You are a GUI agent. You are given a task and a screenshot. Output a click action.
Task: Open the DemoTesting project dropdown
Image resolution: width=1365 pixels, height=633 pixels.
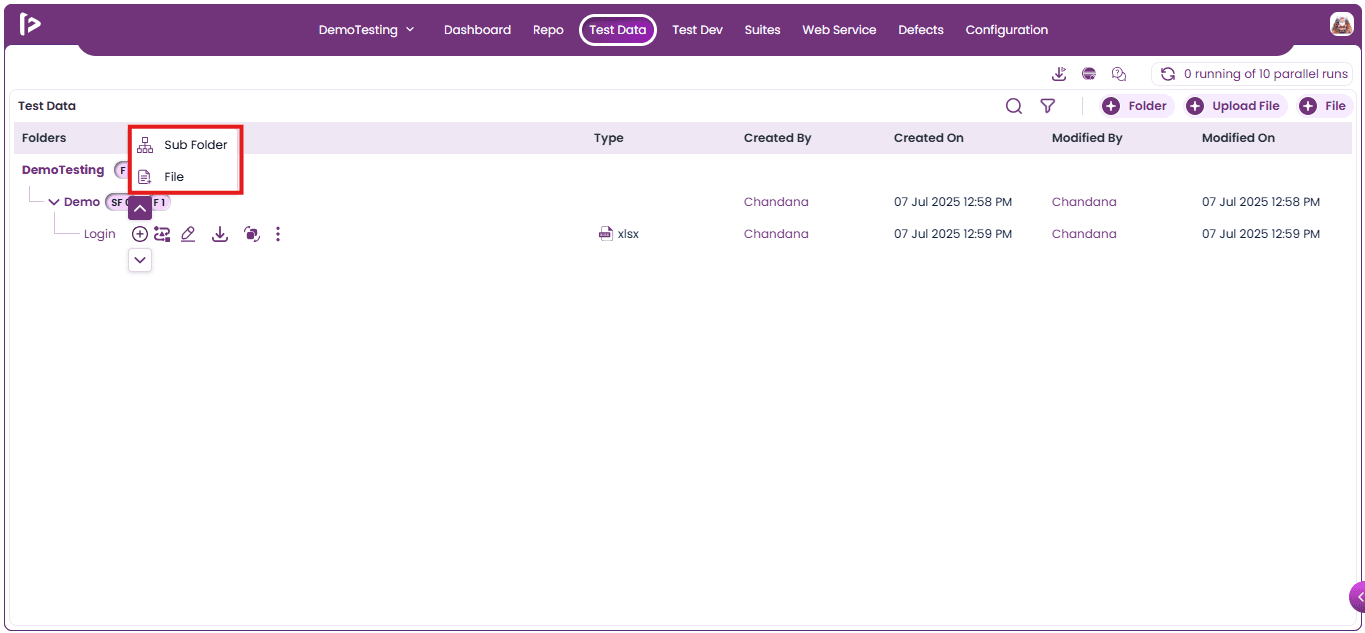[366, 30]
